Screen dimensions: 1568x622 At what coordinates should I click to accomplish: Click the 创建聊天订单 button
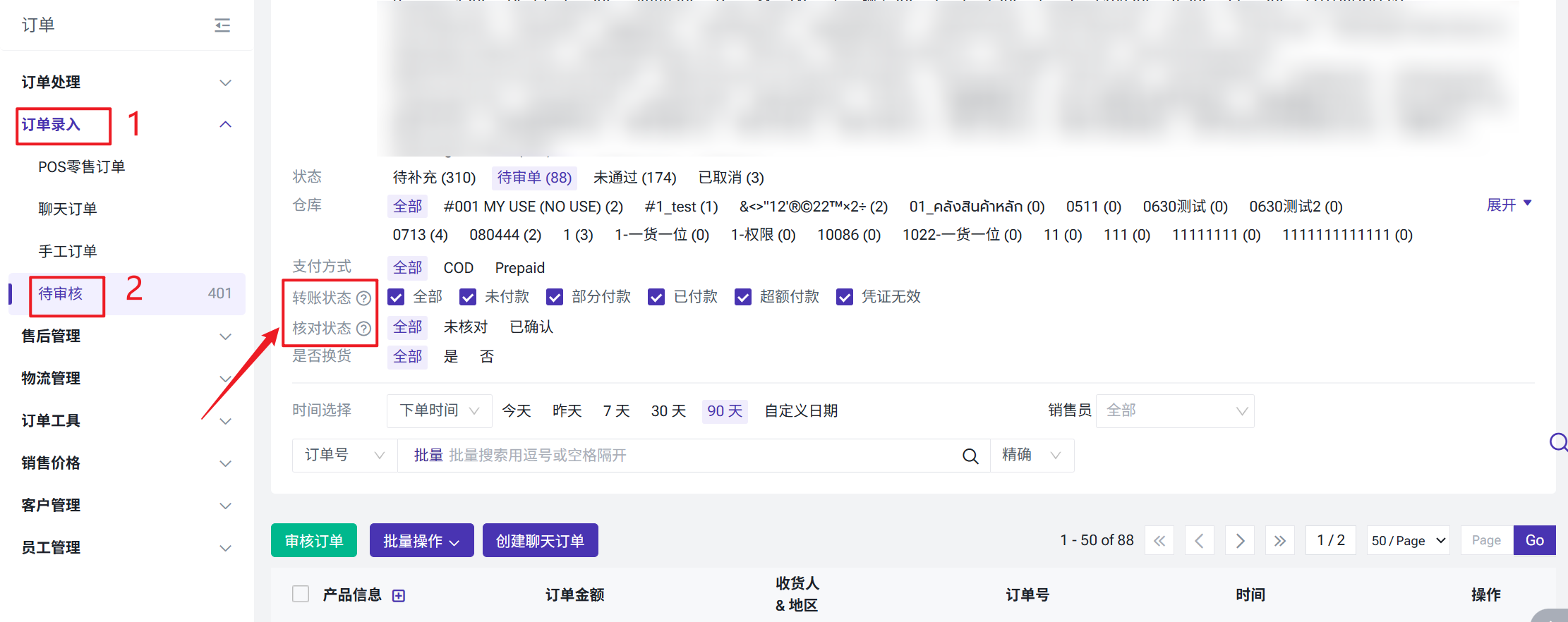click(x=540, y=541)
